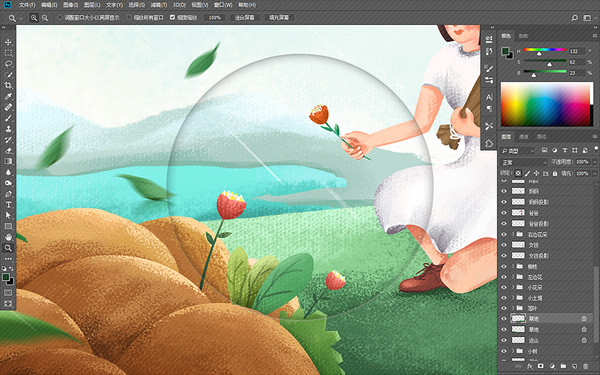
Task: Select the Crop tool
Action: 8,85
